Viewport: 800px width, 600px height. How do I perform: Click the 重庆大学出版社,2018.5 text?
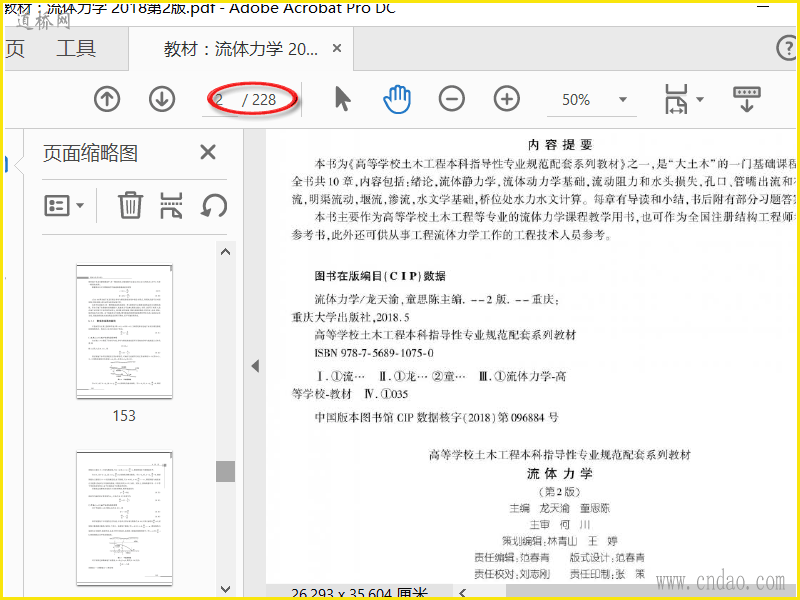tap(350, 317)
